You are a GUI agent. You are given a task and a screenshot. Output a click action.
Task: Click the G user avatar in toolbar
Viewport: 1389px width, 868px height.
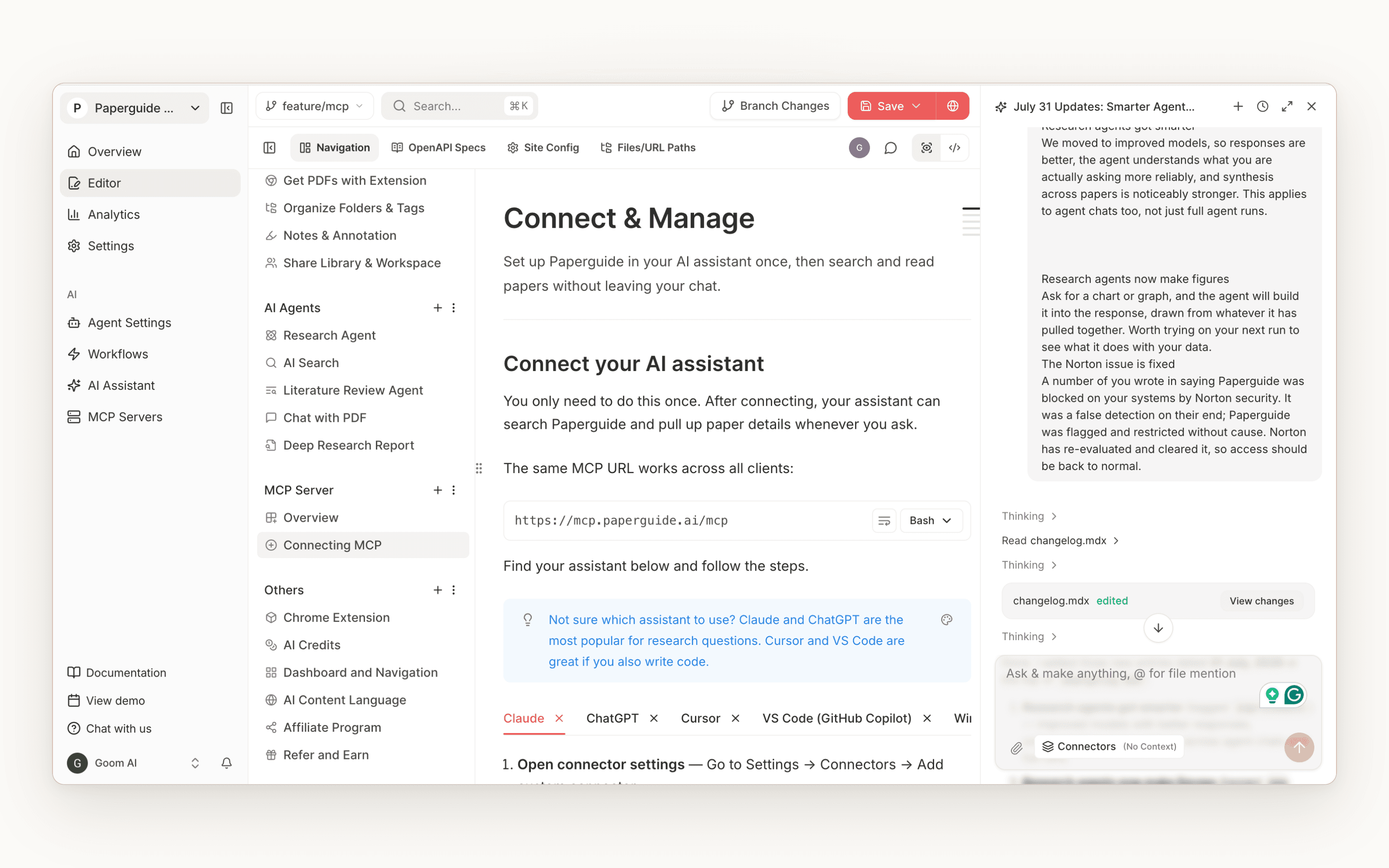tap(859, 148)
